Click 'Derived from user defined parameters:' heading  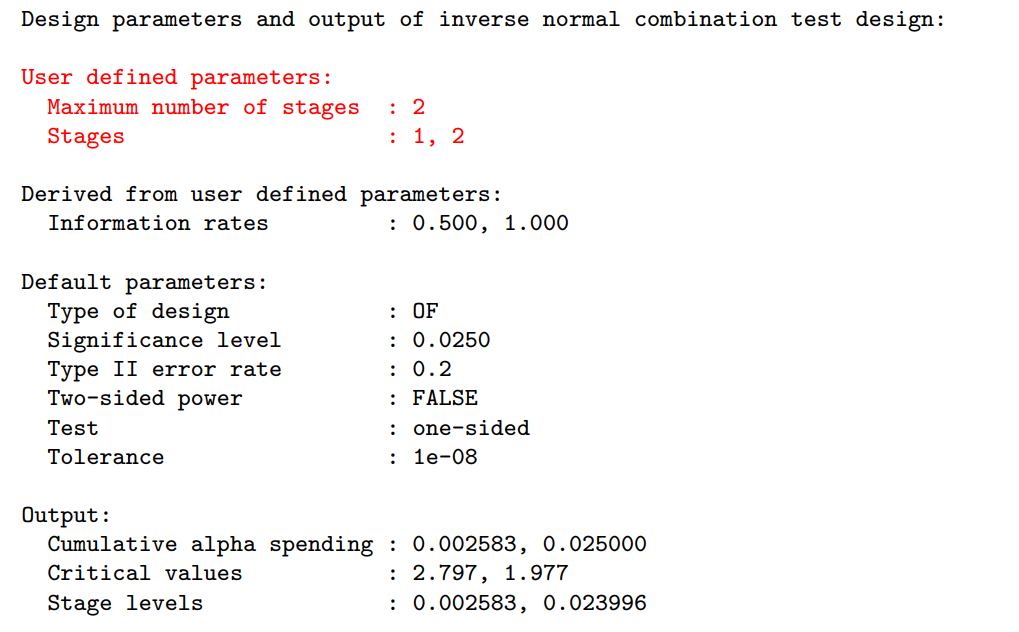tap(261, 194)
